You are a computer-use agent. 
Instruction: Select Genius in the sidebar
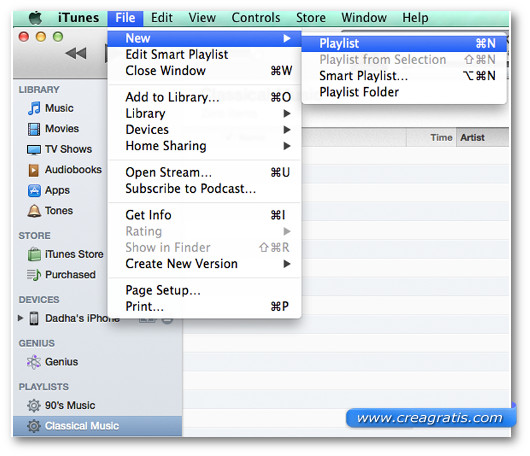tap(62, 362)
